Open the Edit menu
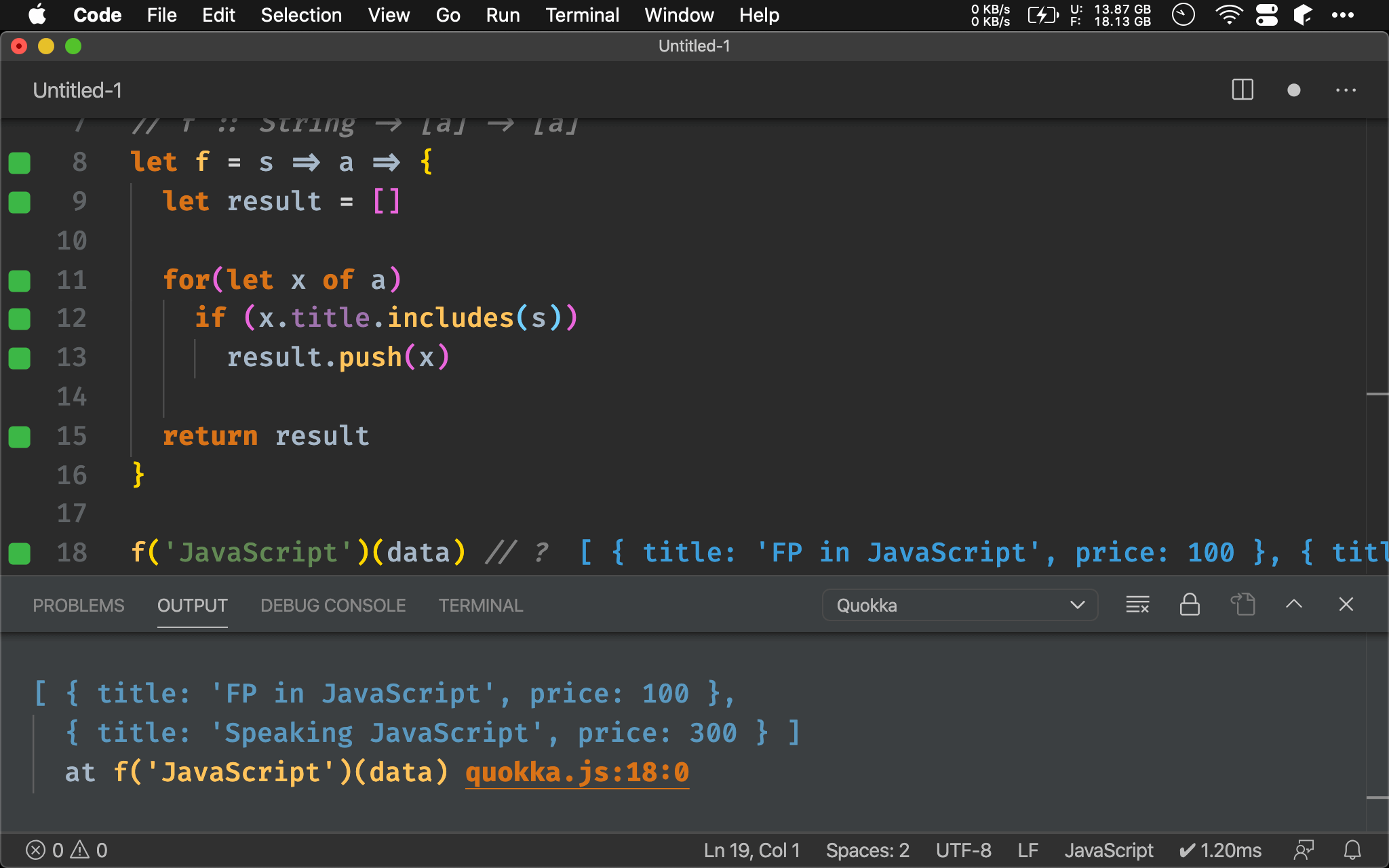 tap(218, 15)
